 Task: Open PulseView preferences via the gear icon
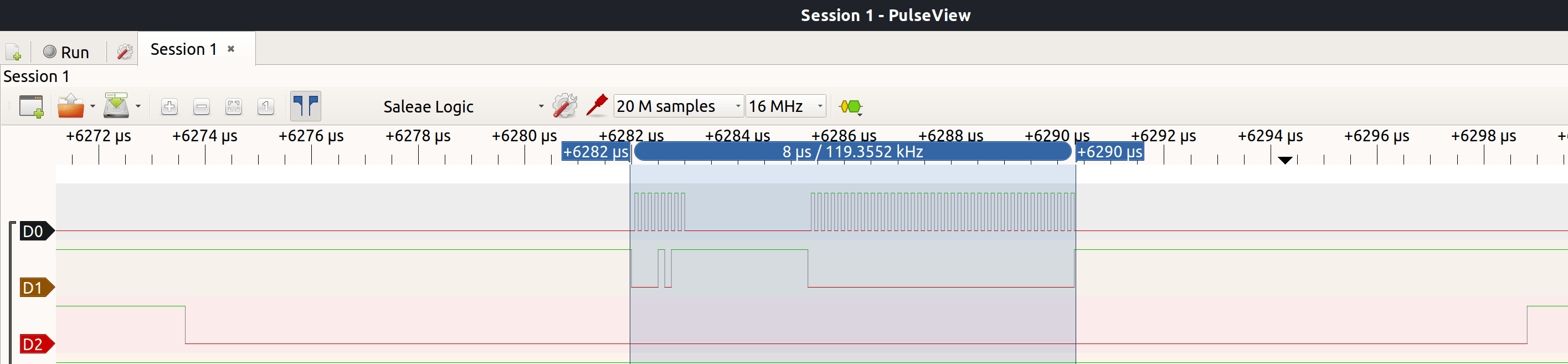coord(122,51)
